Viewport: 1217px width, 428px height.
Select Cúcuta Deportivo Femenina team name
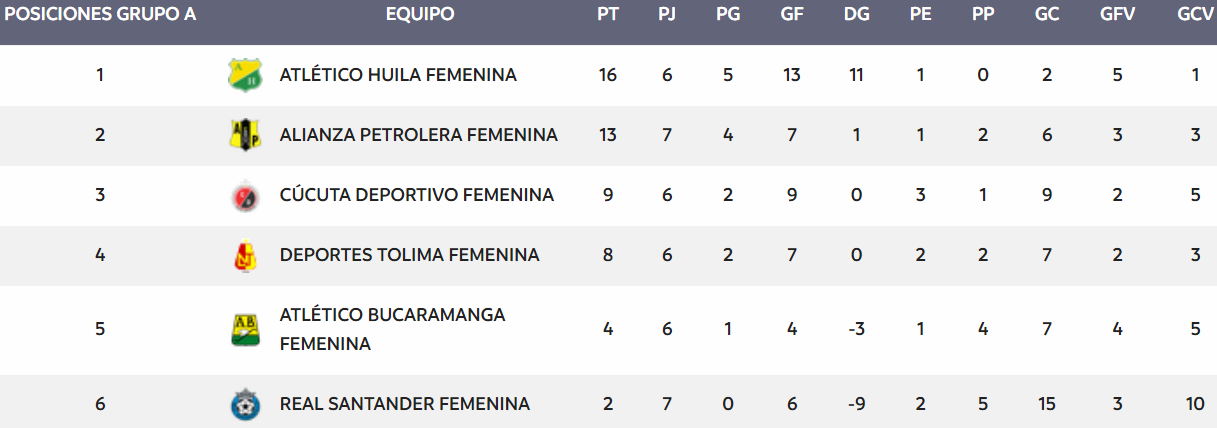[416, 195]
